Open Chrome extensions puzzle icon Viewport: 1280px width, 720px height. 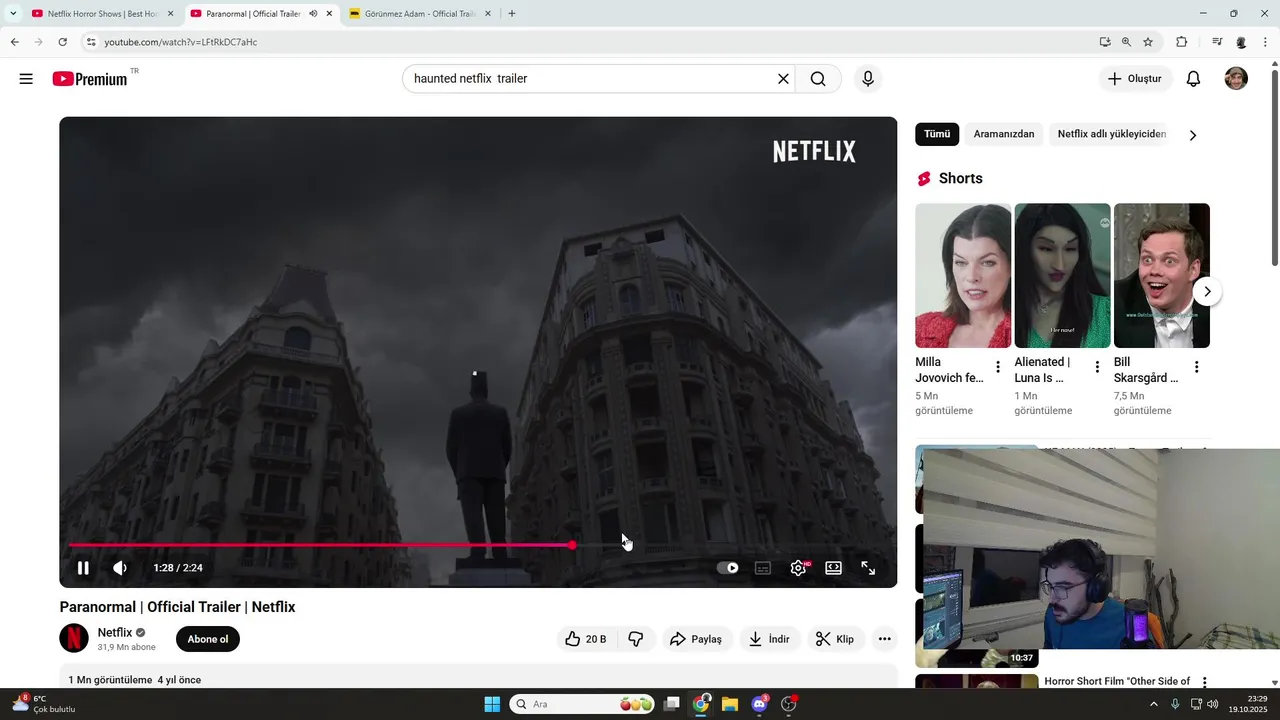click(1182, 42)
